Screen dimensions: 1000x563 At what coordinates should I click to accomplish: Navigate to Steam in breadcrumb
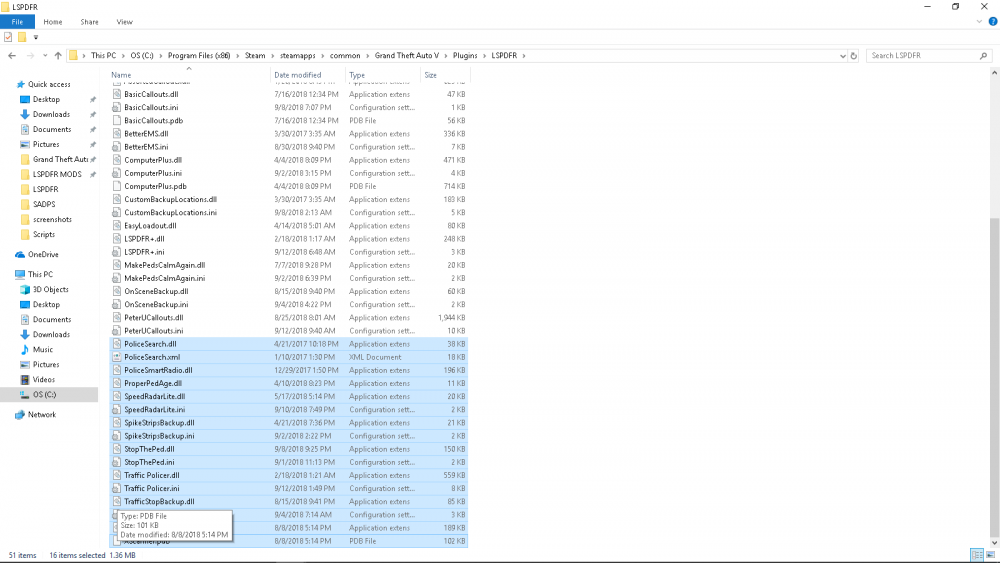point(255,55)
